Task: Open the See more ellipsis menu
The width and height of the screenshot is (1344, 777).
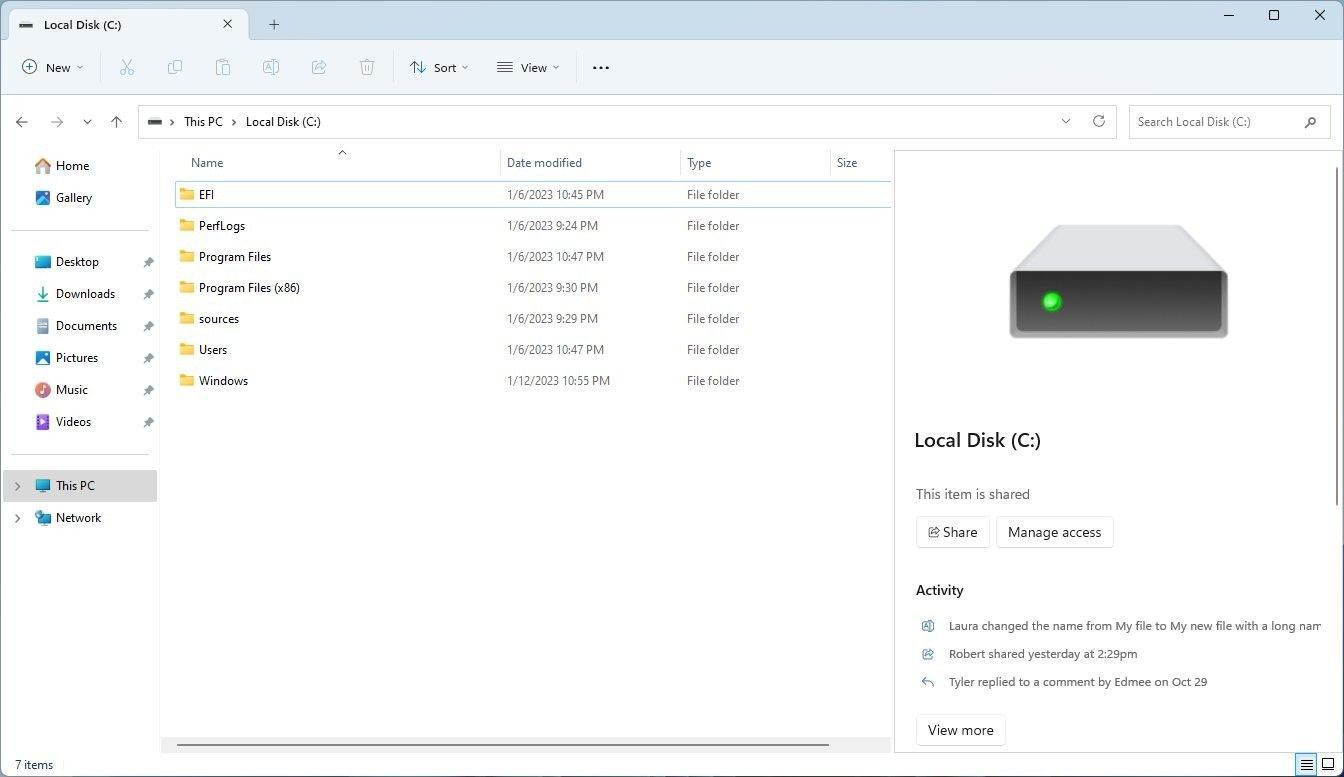Action: (601, 67)
